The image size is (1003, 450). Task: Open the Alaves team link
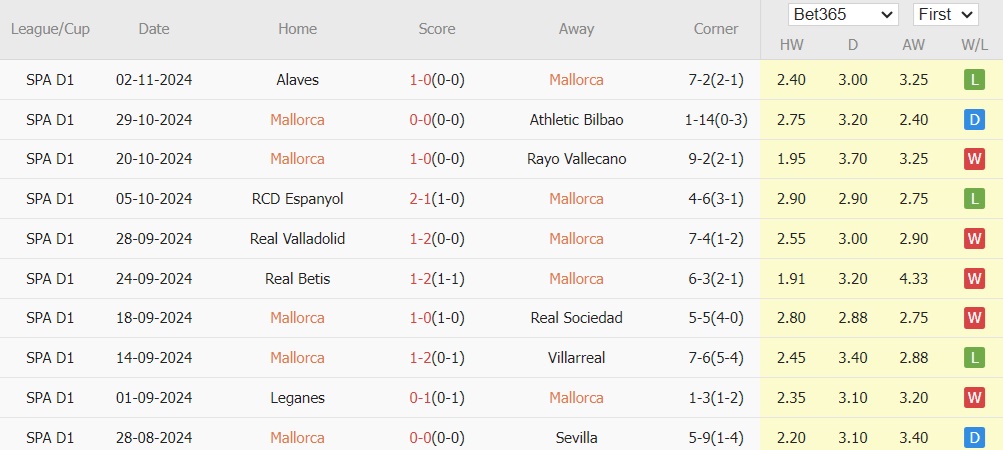[297, 80]
